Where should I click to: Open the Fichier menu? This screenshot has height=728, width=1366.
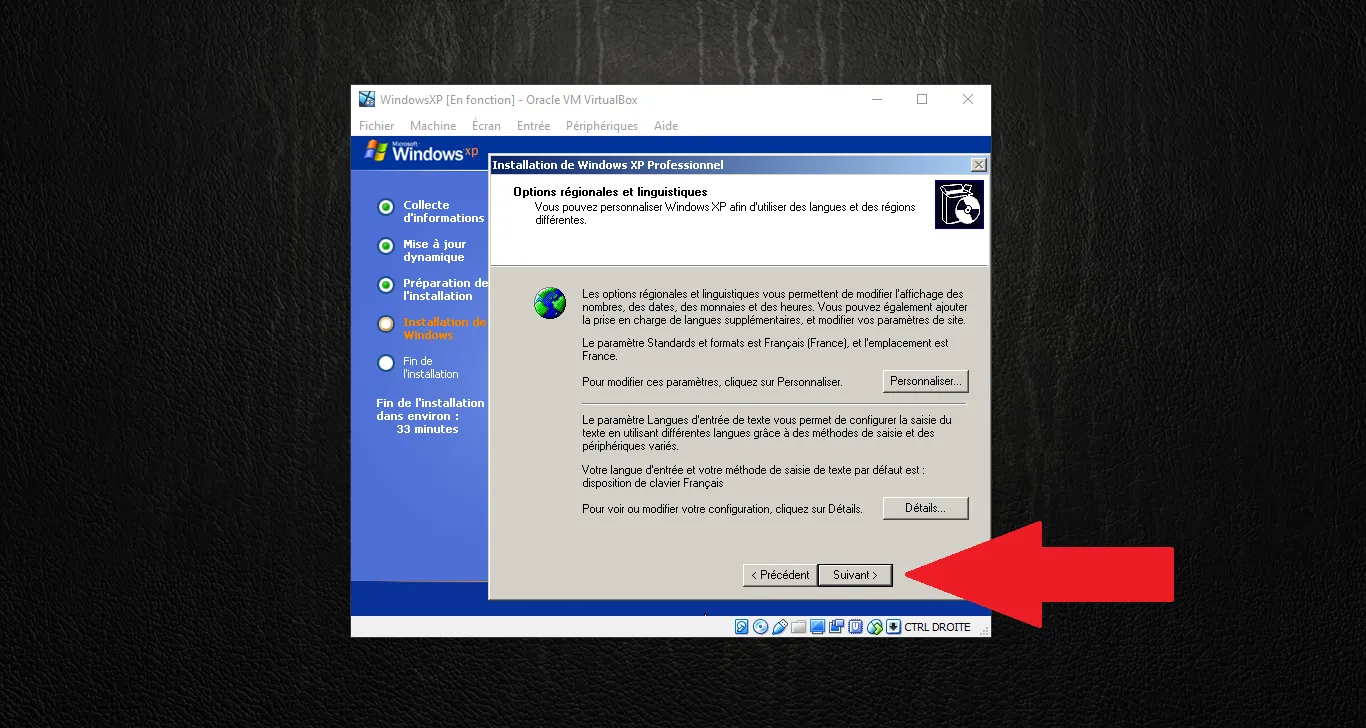coord(377,126)
